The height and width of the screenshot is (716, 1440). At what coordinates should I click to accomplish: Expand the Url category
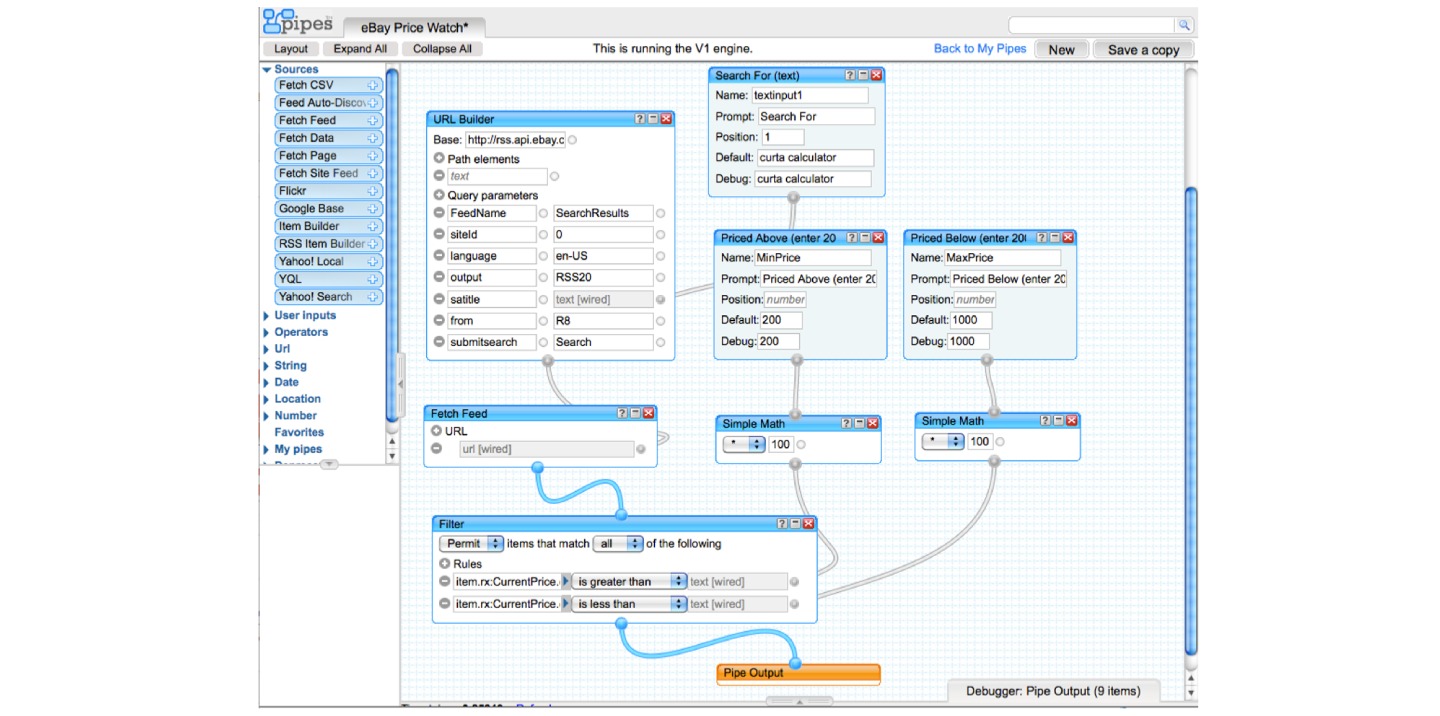(x=267, y=349)
